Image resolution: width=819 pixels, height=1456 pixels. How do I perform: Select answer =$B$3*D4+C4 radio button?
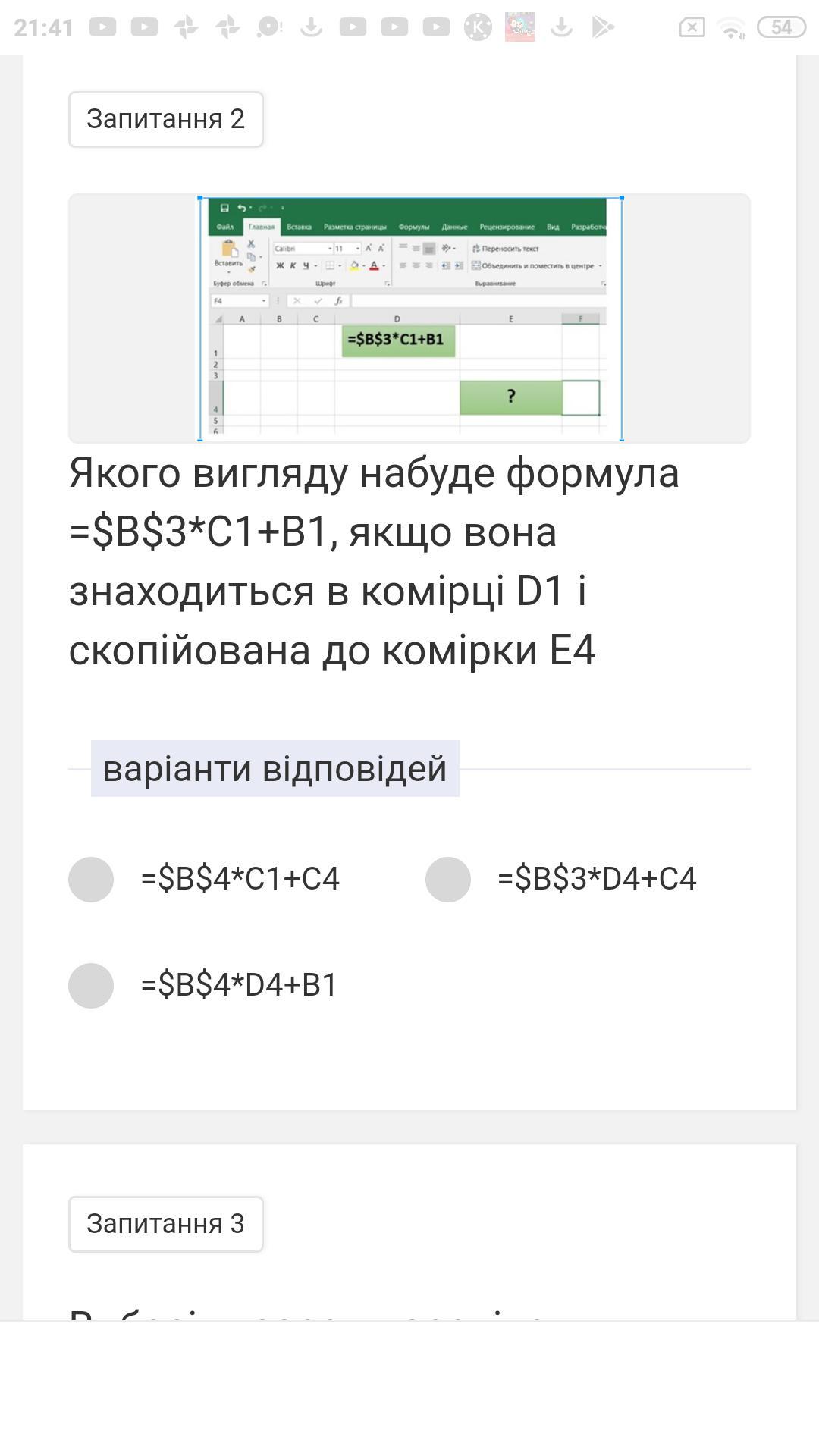447,880
